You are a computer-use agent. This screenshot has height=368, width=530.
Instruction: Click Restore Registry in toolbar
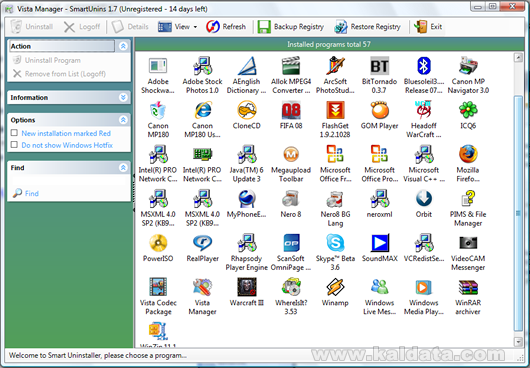pos(367,27)
